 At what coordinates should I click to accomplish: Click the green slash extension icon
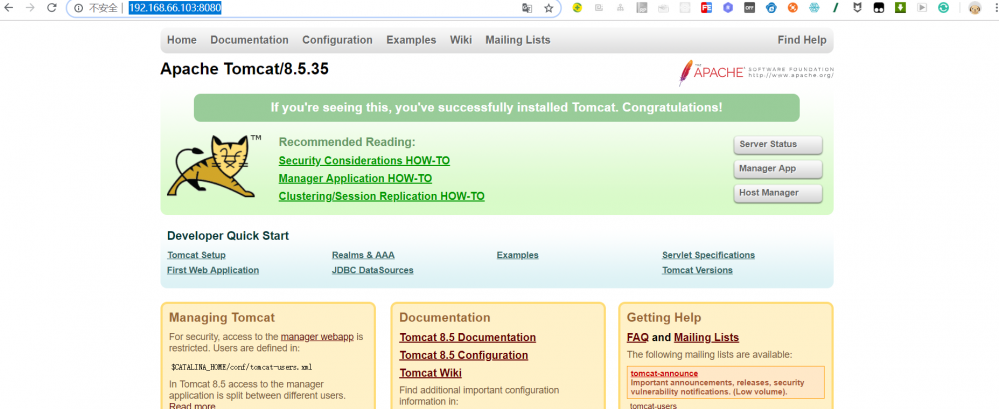tap(835, 8)
